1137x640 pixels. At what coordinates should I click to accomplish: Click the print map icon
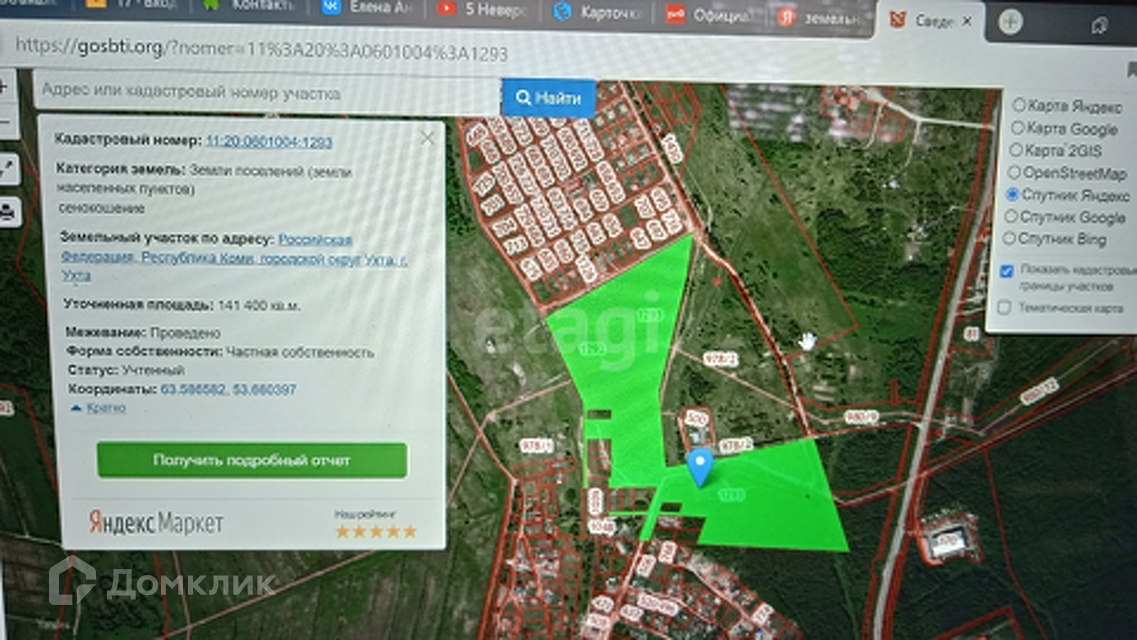pyautogui.click(x=8, y=212)
